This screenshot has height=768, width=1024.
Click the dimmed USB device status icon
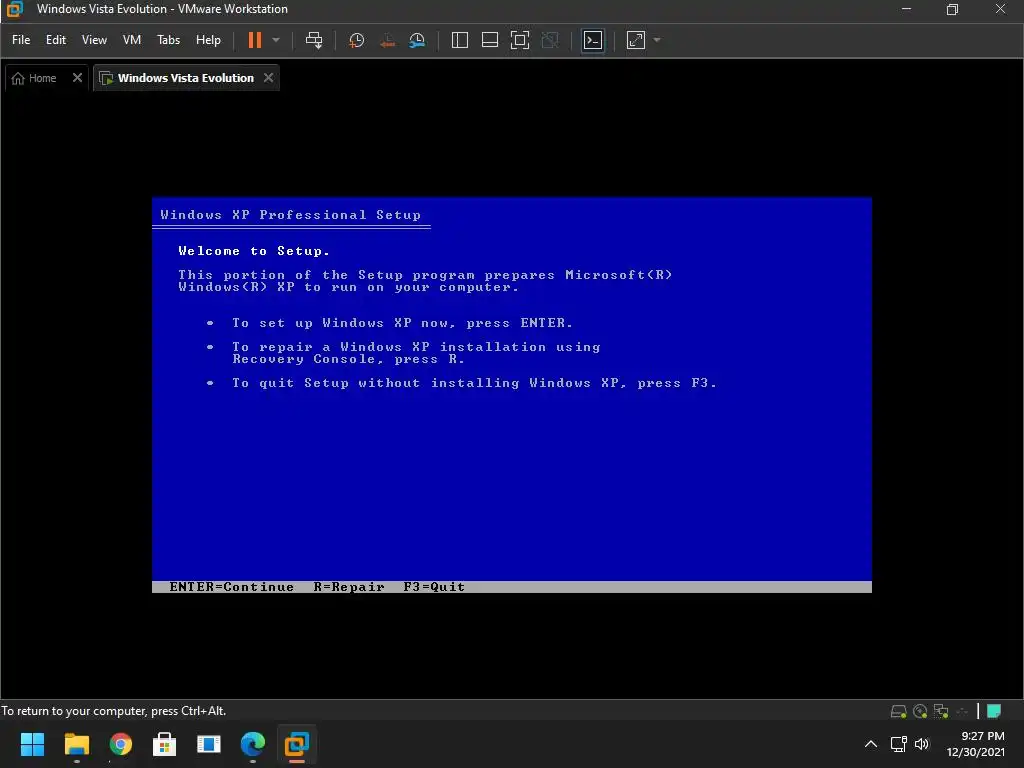click(x=962, y=711)
